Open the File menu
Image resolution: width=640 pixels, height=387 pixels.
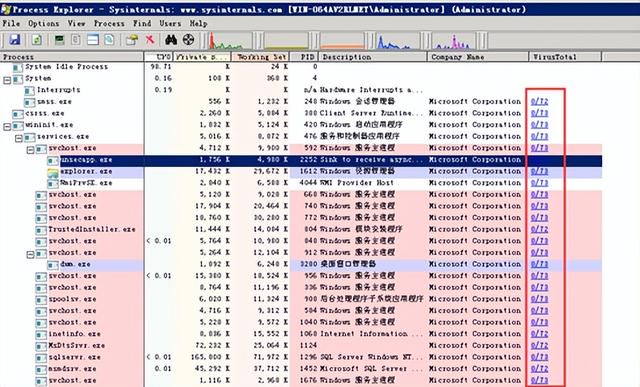(x=11, y=24)
